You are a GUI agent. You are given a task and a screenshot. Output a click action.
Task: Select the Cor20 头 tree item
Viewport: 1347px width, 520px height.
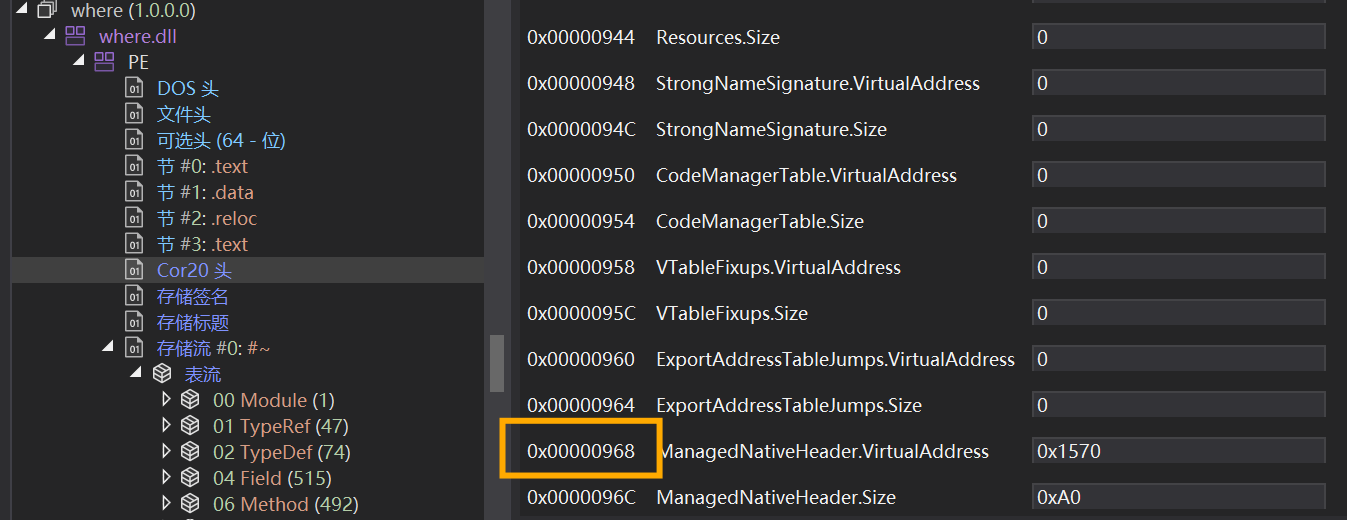click(x=194, y=270)
